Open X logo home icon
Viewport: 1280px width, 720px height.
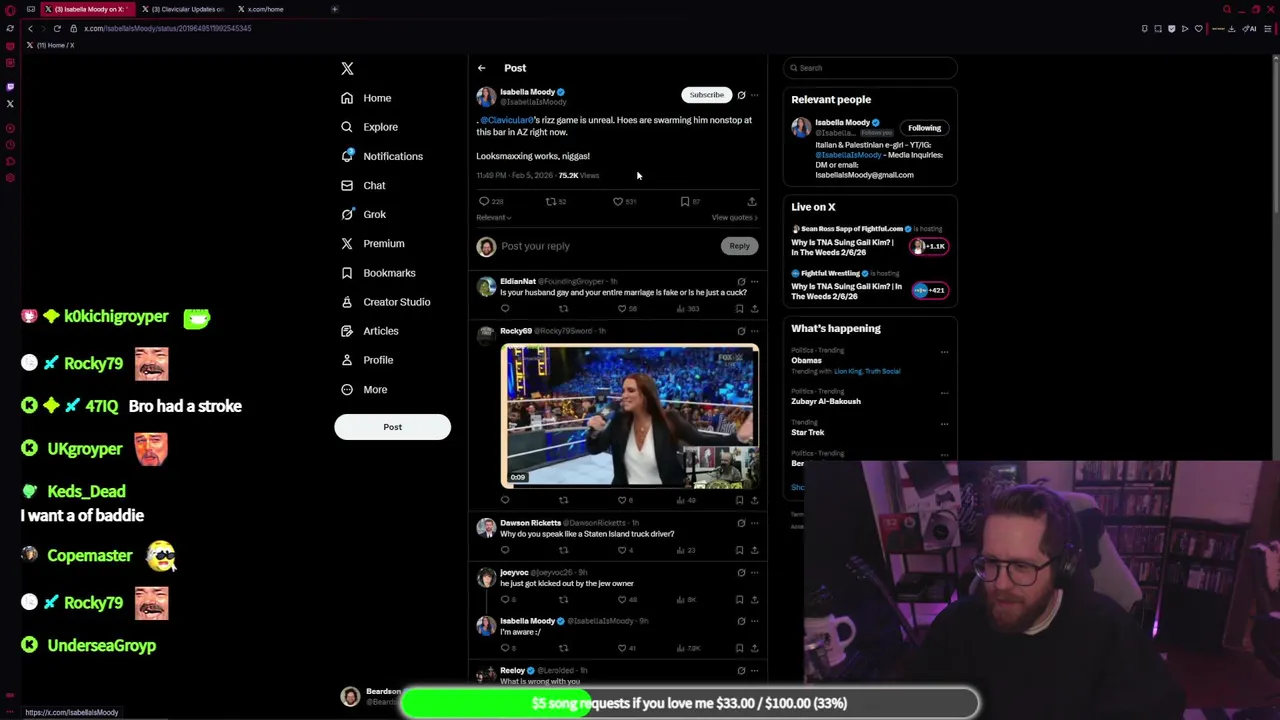point(347,69)
